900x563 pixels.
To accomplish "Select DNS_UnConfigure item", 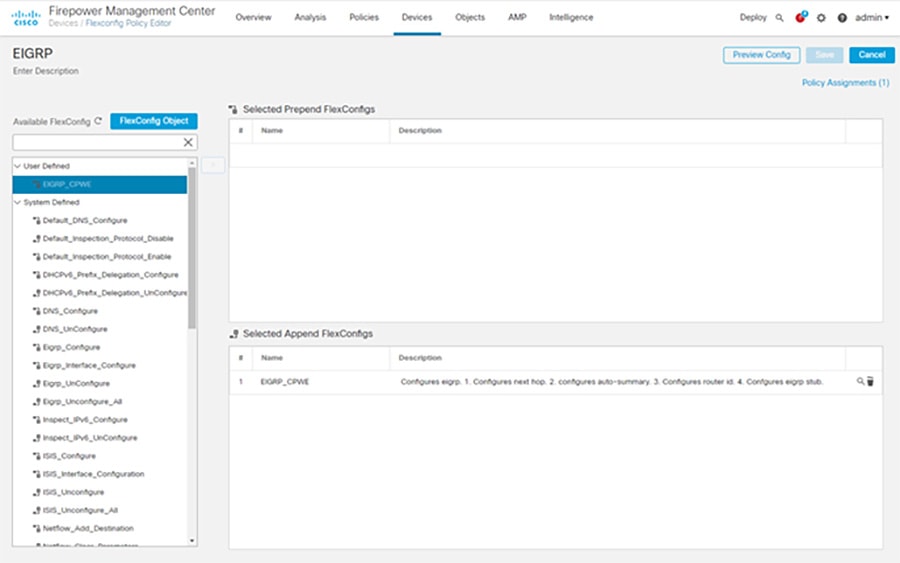I will tap(75, 329).
